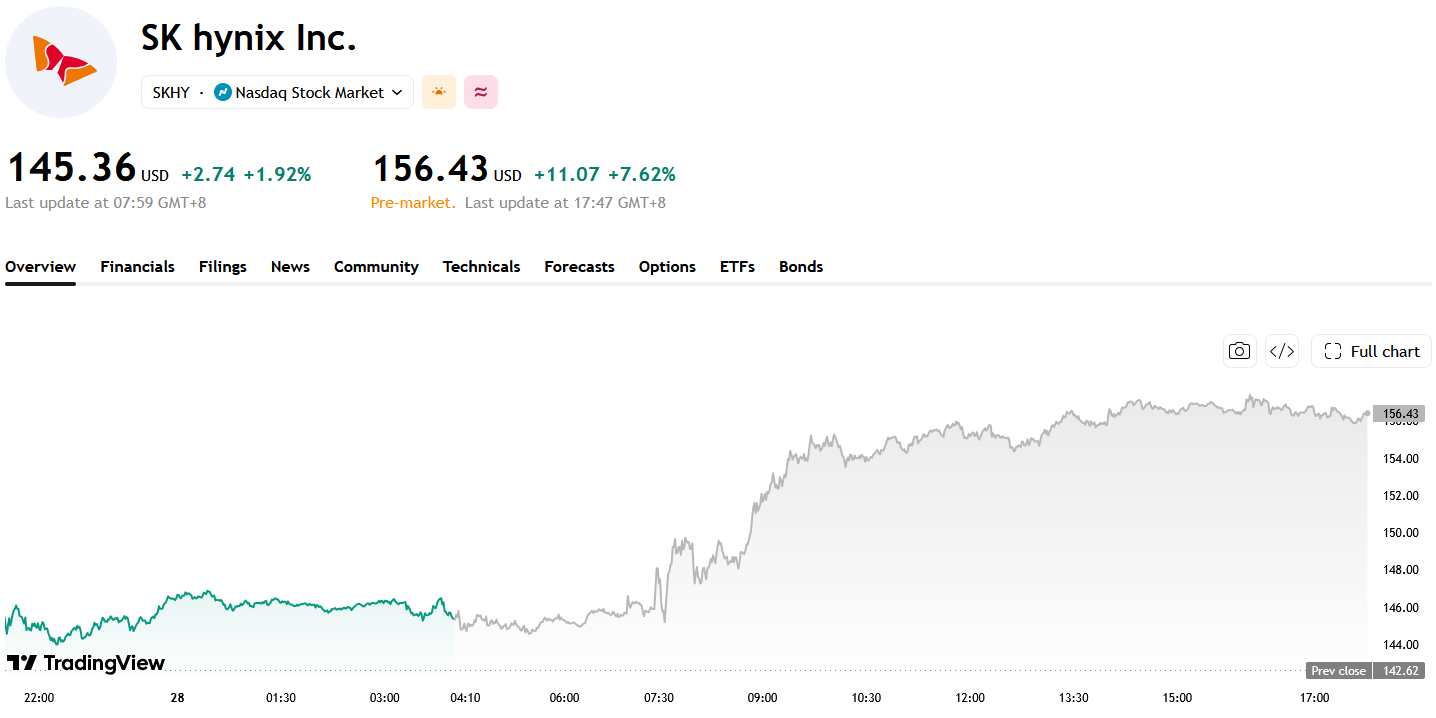This screenshot has height=718, width=1436.
Task: Take a chart snapshot with camera icon
Action: tap(1240, 351)
